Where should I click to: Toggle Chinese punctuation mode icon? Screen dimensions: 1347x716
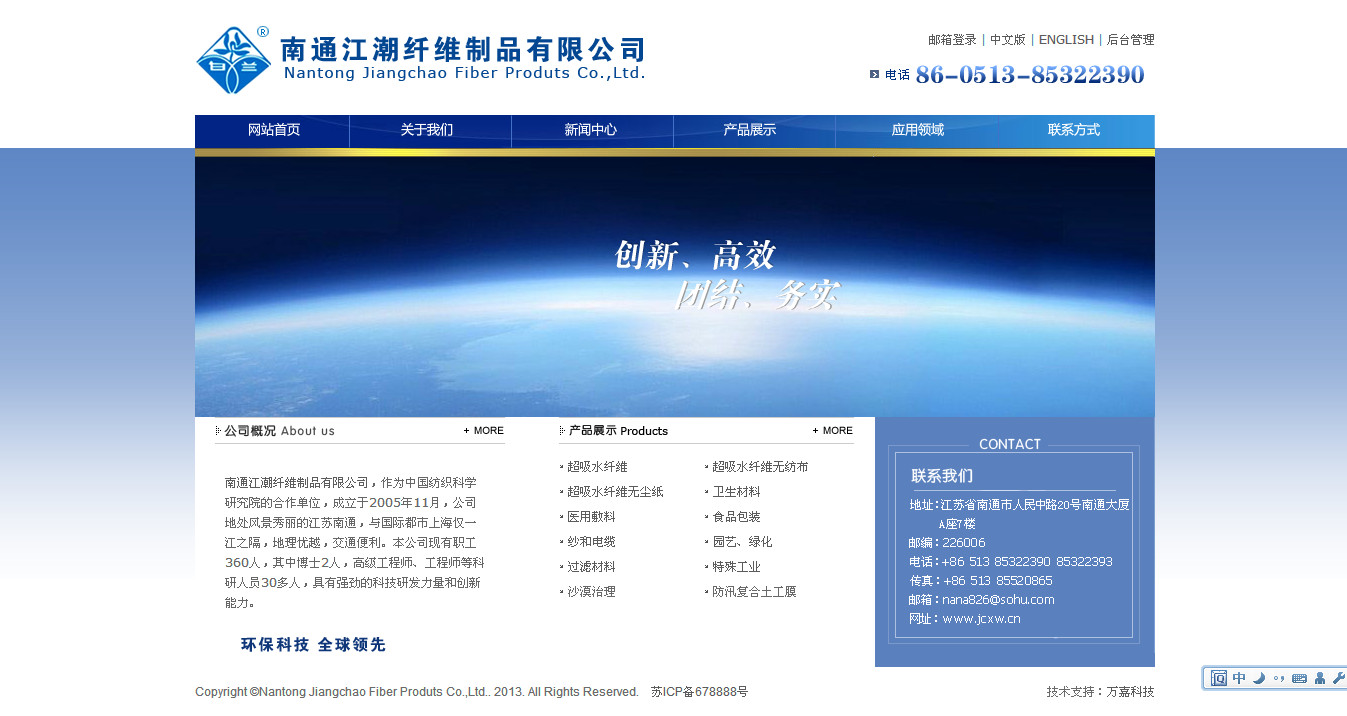pyautogui.click(x=1279, y=678)
